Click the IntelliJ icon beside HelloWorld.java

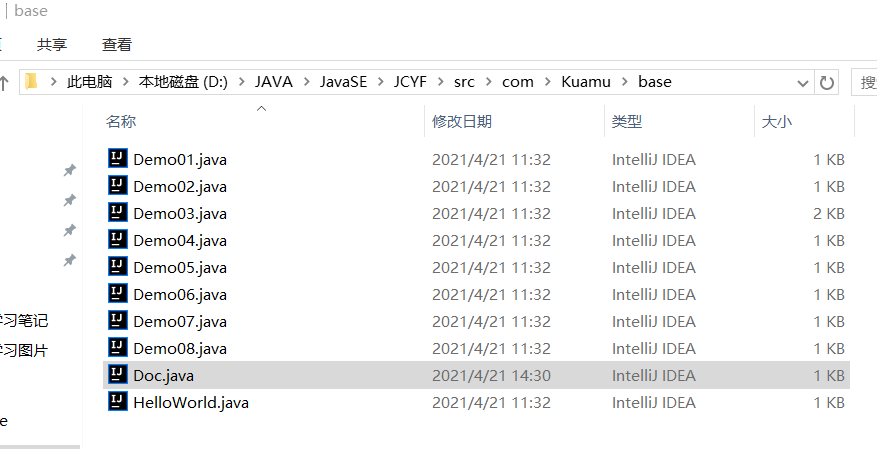pyautogui.click(x=118, y=401)
